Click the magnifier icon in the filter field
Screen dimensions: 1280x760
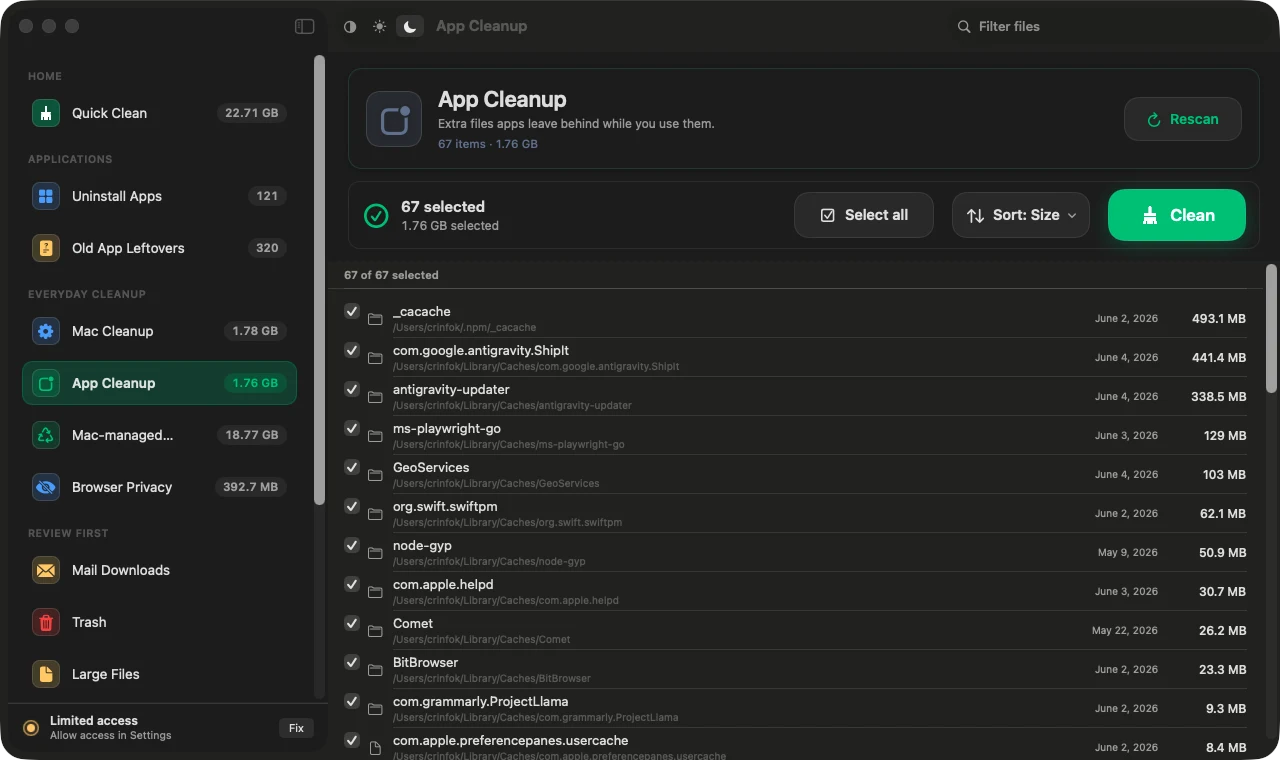pyautogui.click(x=964, y=26)
